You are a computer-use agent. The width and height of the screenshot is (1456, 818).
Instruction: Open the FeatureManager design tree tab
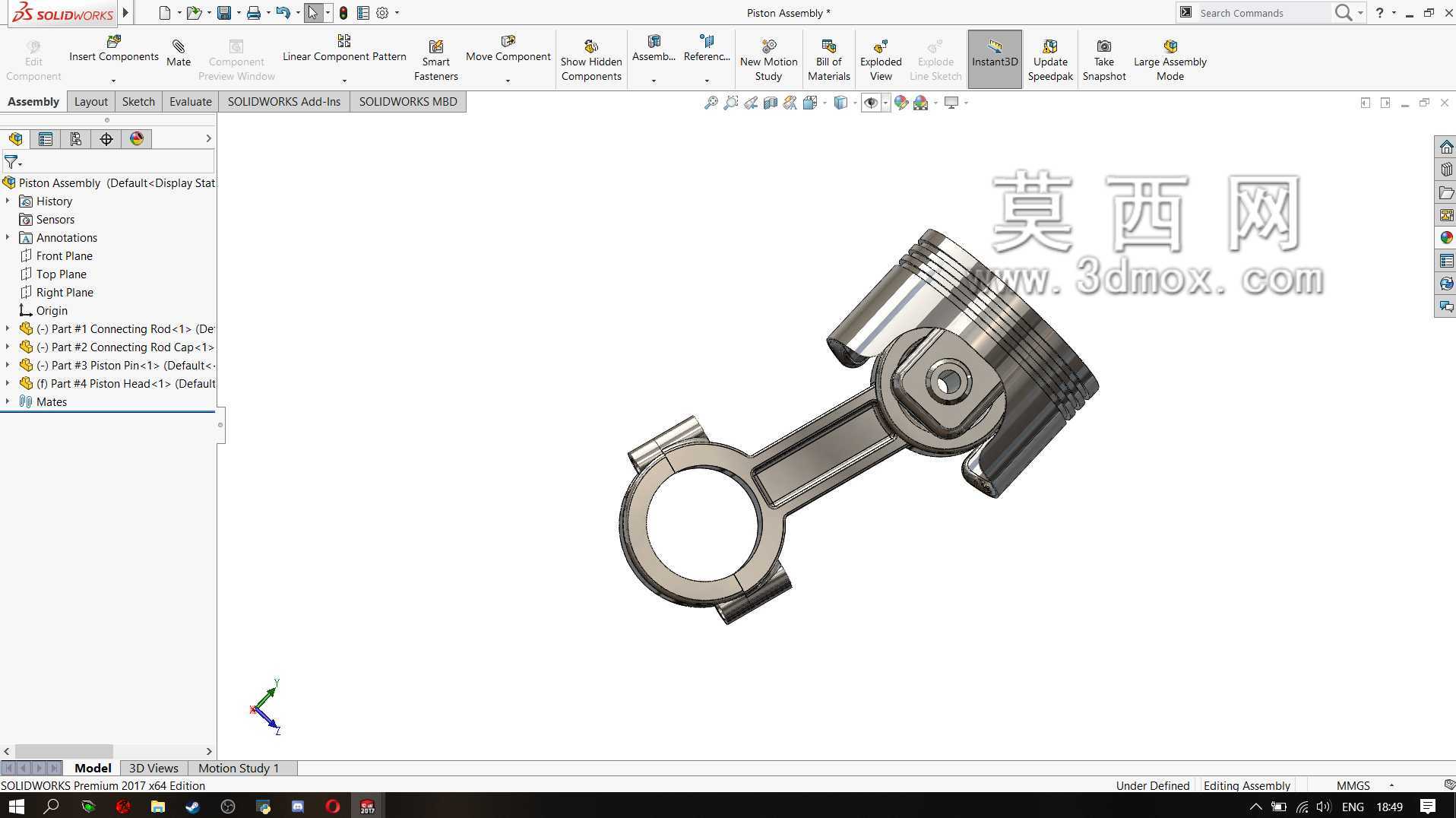[x=15, y=139]
